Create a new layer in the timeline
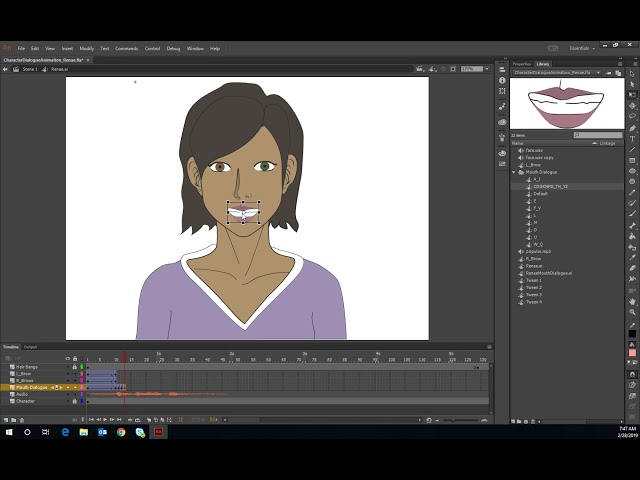The height and width of the screenshot is (480, 640). [6, 420]
